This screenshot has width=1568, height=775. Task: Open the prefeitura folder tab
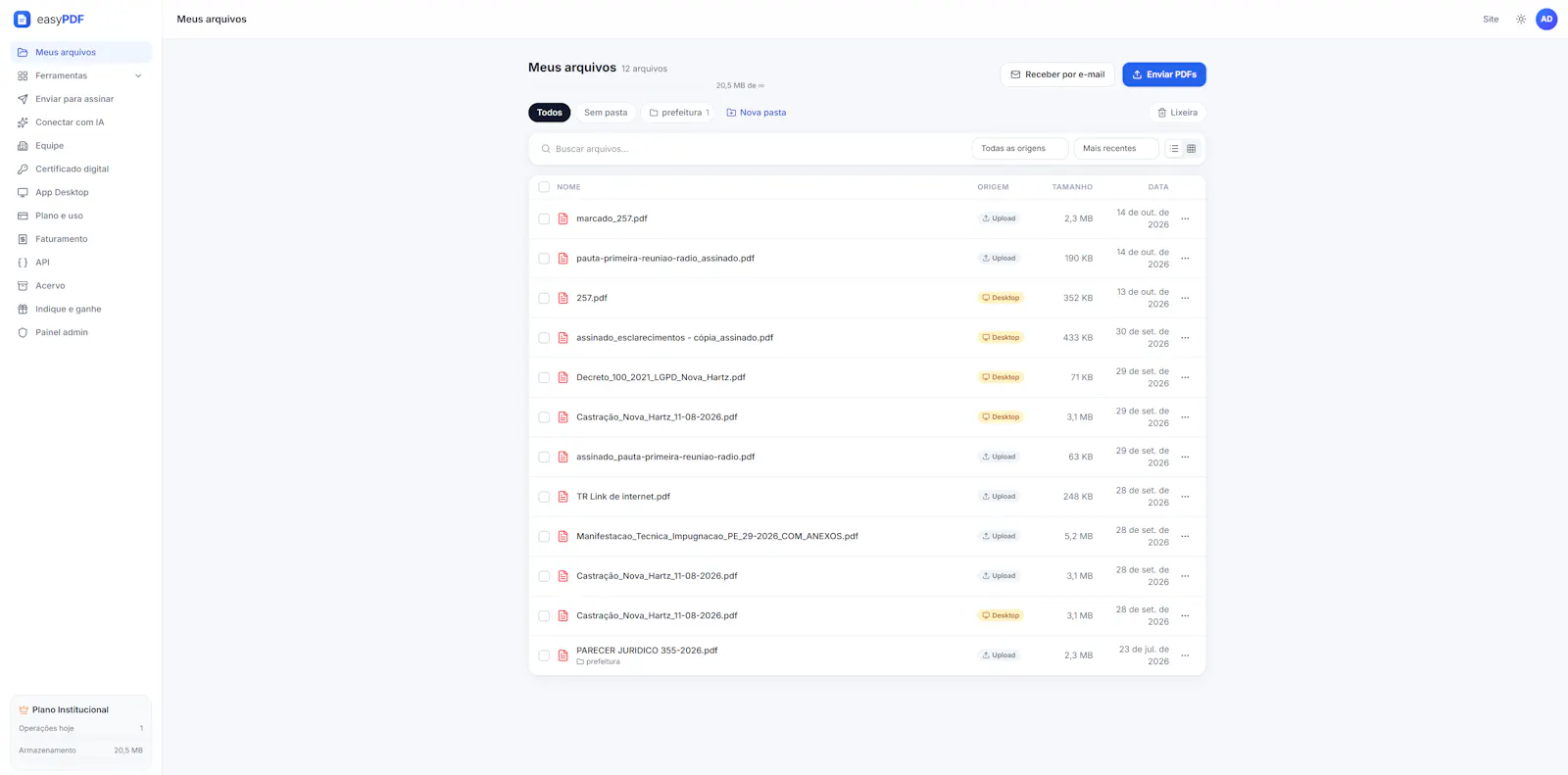(679, 113)
